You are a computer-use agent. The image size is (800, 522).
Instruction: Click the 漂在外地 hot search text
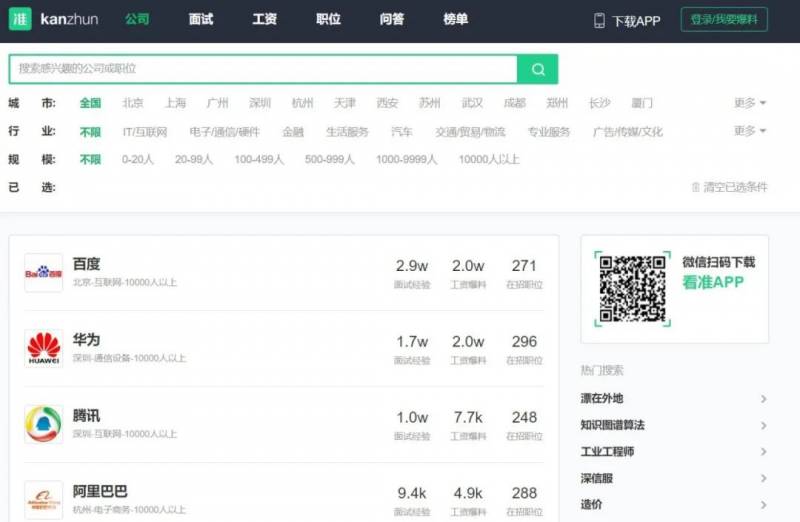(x=602, y=399)
